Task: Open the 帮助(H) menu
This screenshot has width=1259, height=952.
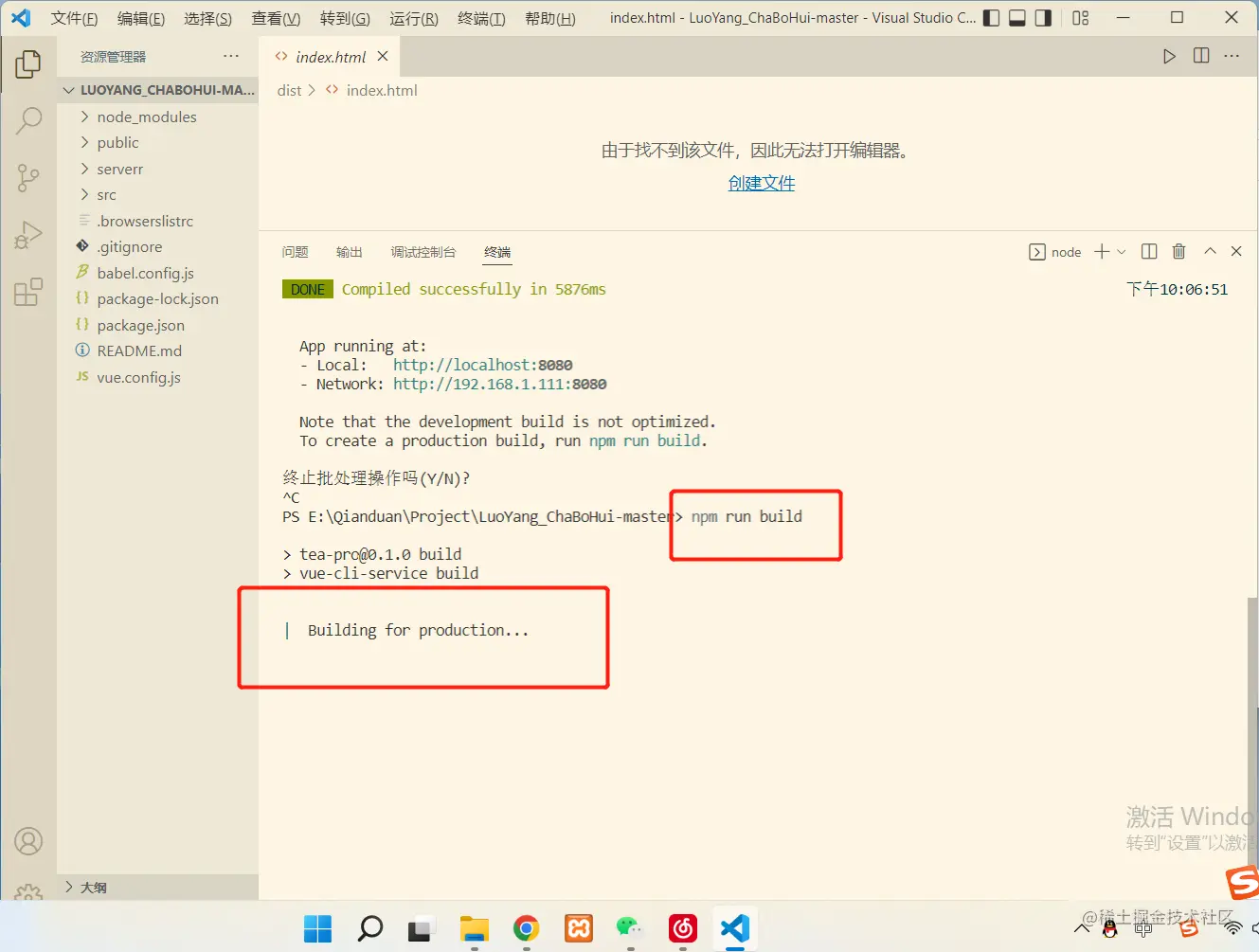Action: point(550,18)
